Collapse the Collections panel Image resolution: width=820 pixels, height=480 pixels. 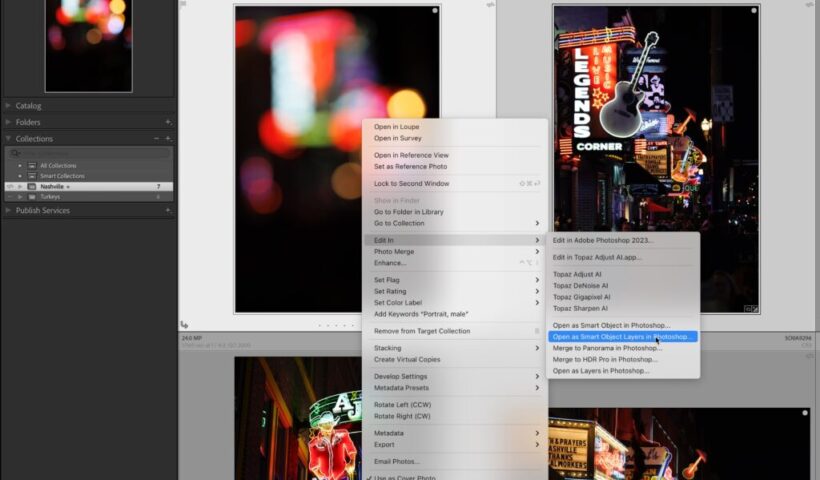point(9,139)
